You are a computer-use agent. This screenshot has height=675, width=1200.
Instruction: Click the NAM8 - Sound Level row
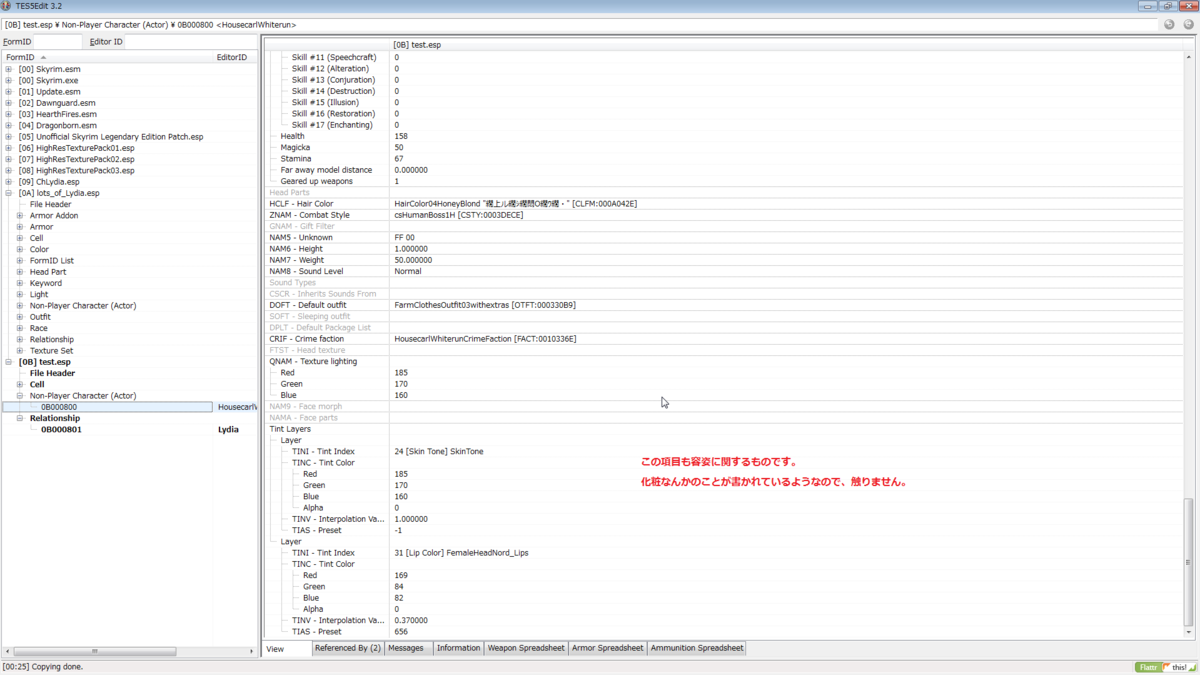click(723, 271)
